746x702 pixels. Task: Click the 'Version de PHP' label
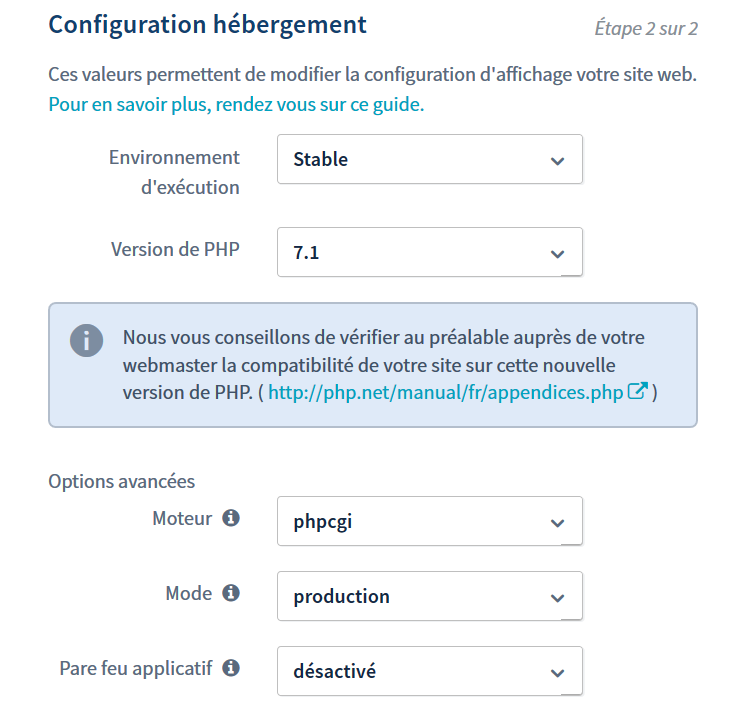[175, 249]
